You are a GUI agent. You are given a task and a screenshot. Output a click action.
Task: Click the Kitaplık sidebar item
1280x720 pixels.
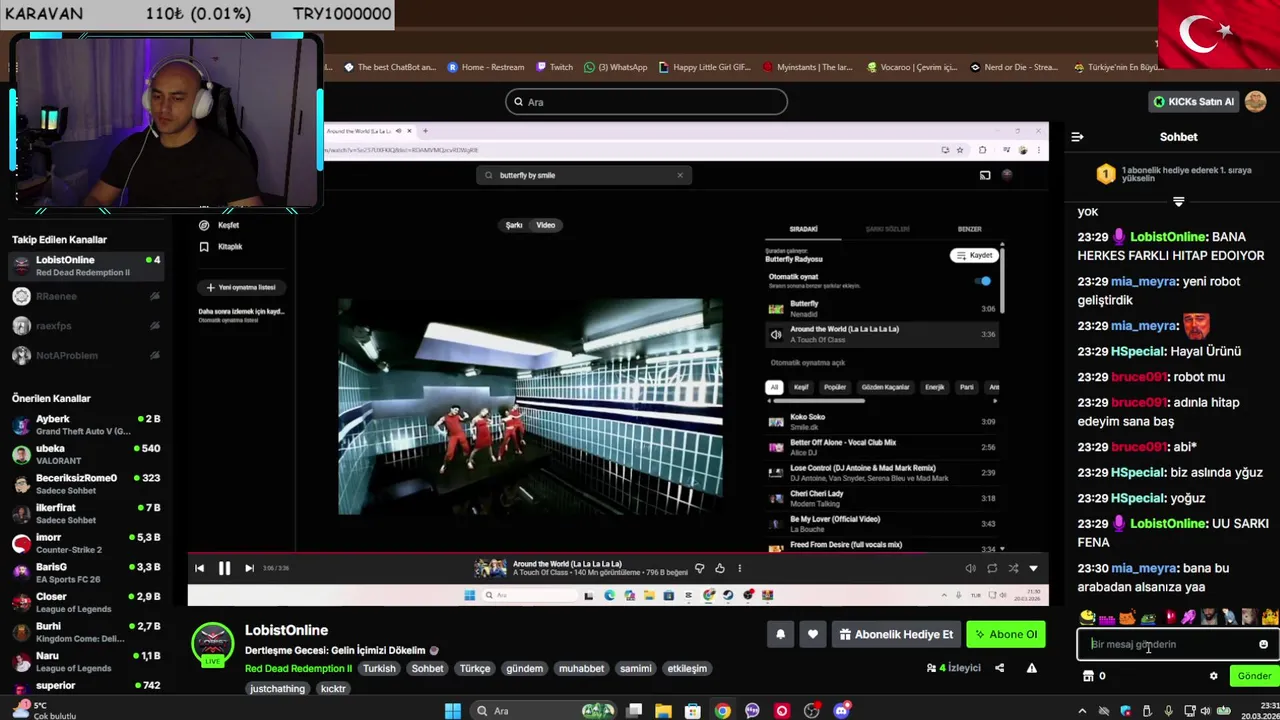[221, 246]
